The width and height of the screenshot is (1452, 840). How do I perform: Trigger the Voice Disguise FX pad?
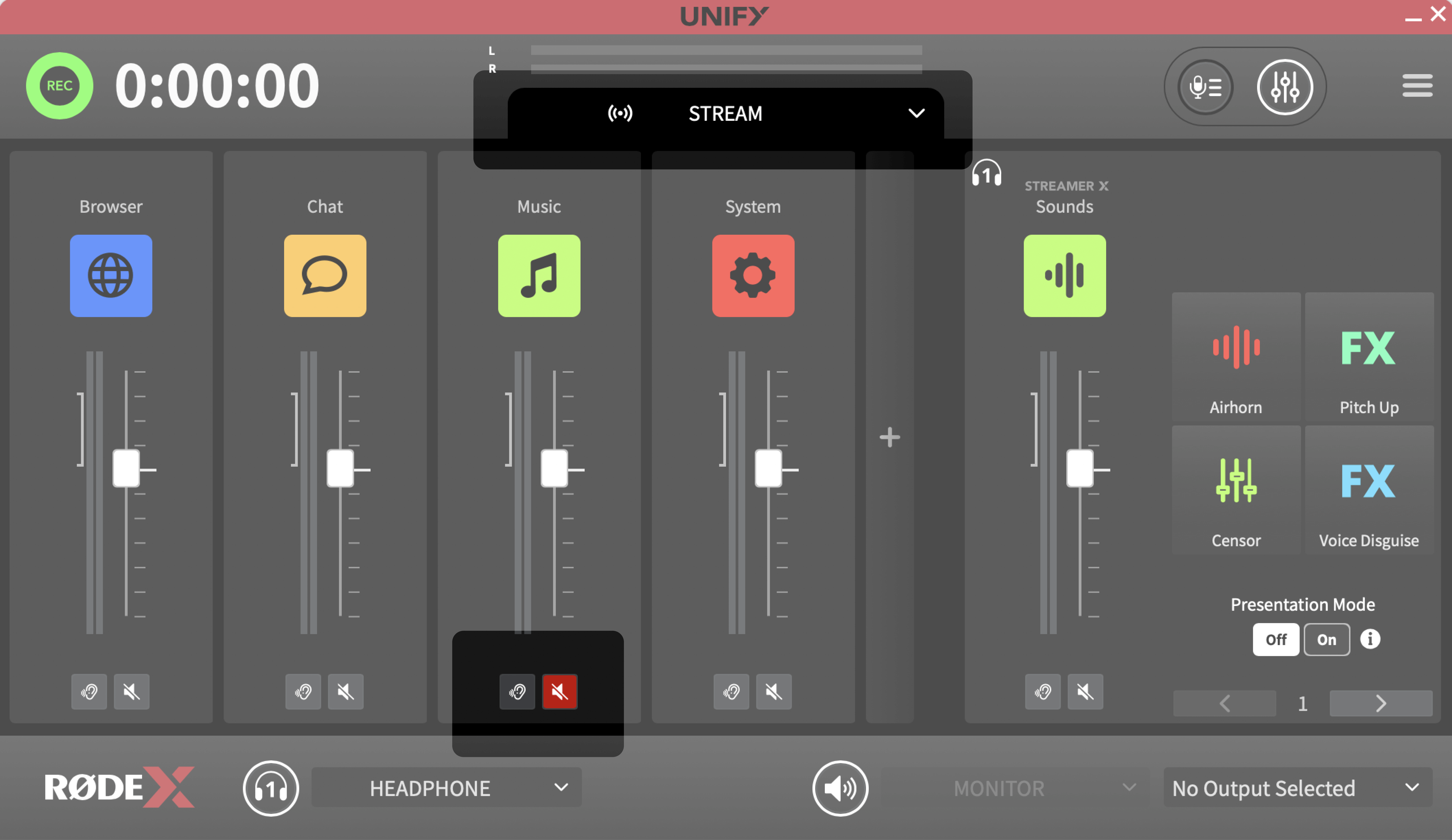click(1369, 490)
